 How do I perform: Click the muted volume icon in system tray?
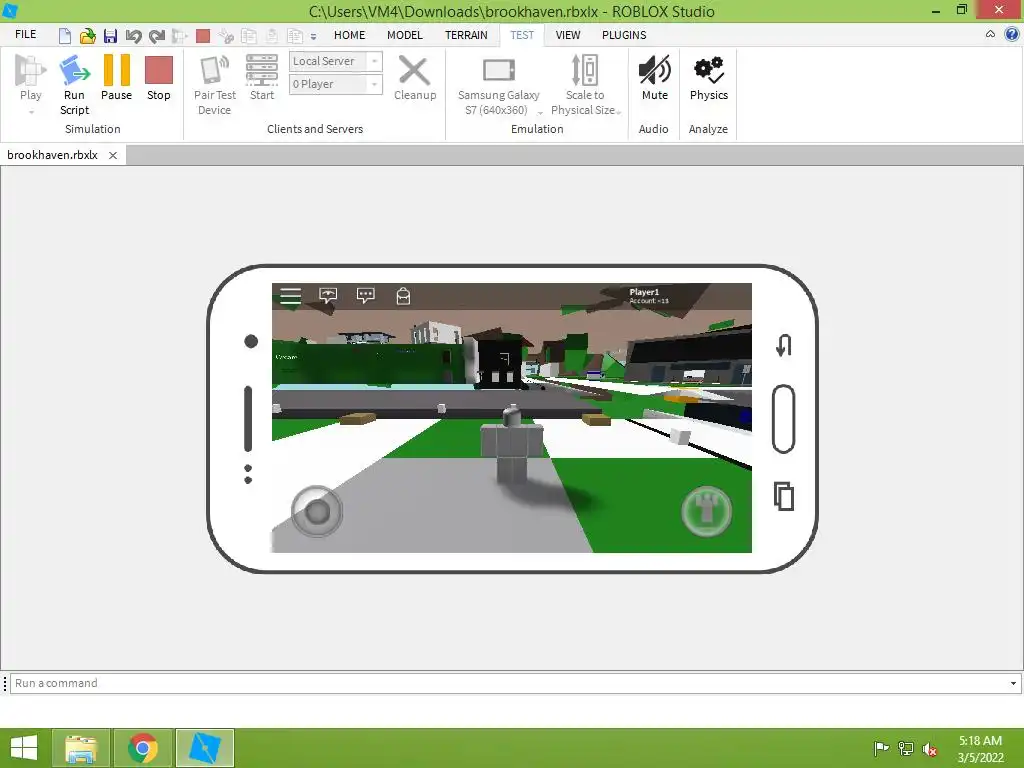(x=930, y=749)
